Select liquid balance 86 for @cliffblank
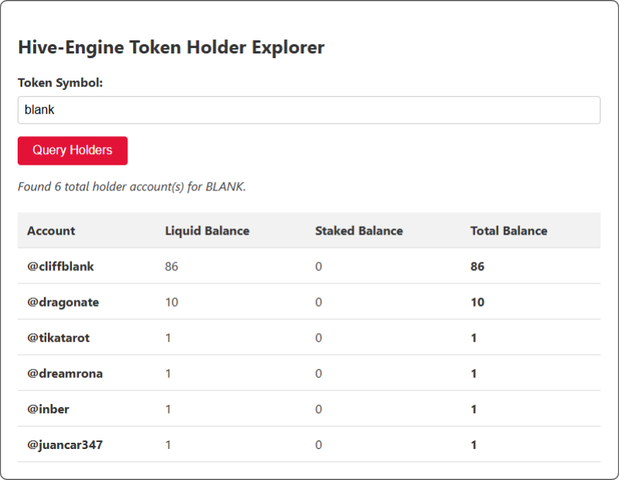Image resolution: width=619 pixels, height=480 pixels. (172, 266)
